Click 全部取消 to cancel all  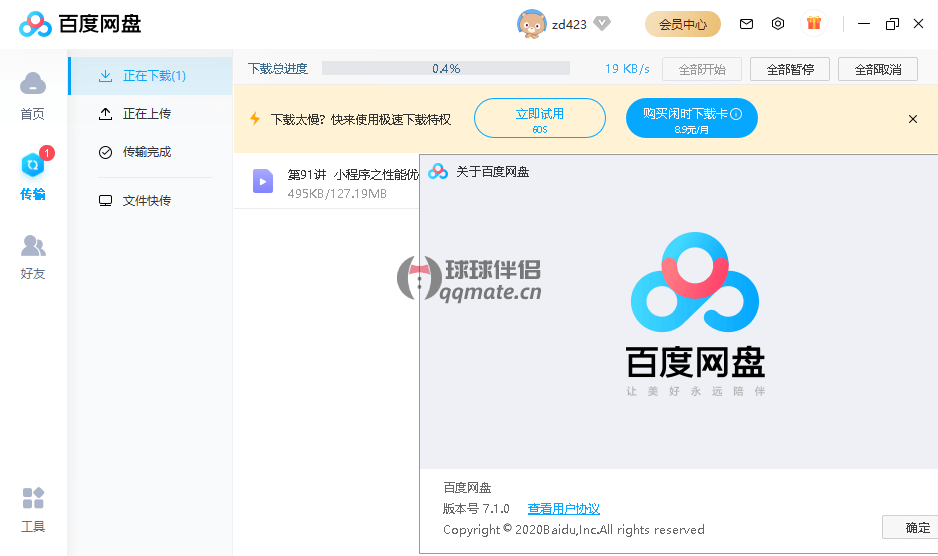[x=877, y=69]
